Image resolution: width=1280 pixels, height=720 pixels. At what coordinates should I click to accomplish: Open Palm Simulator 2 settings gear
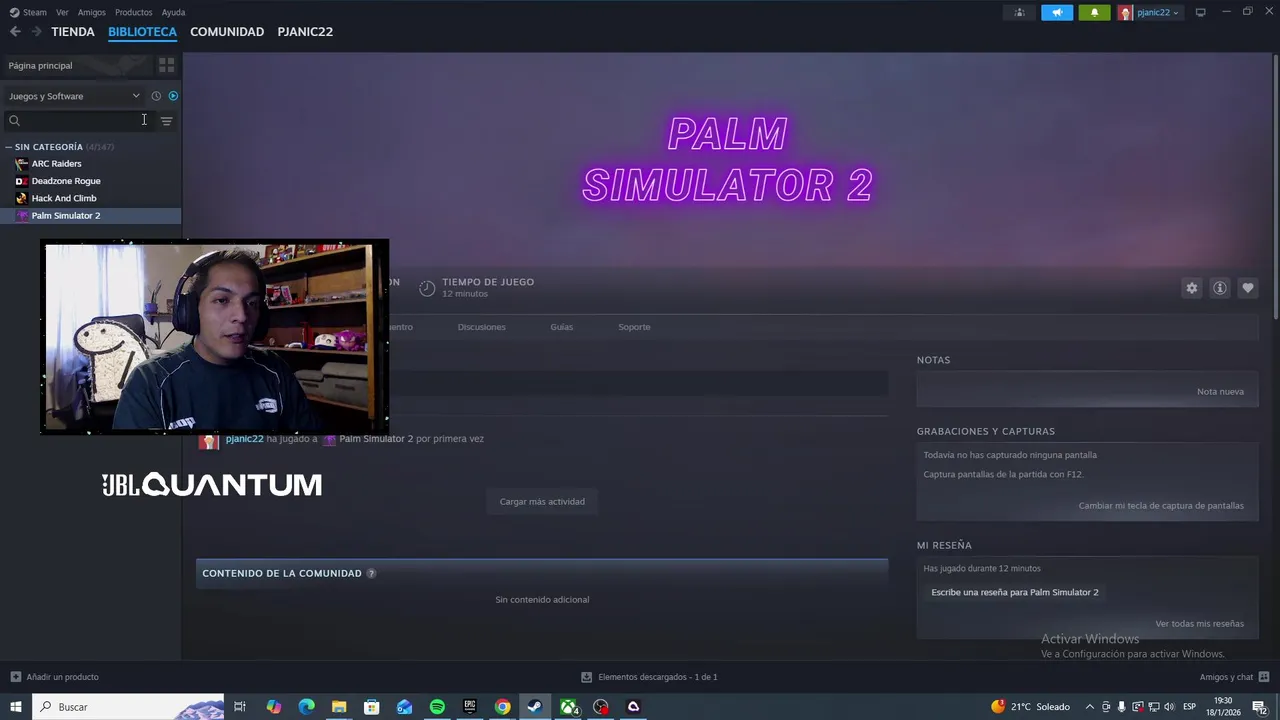(x=1191, y=288)
